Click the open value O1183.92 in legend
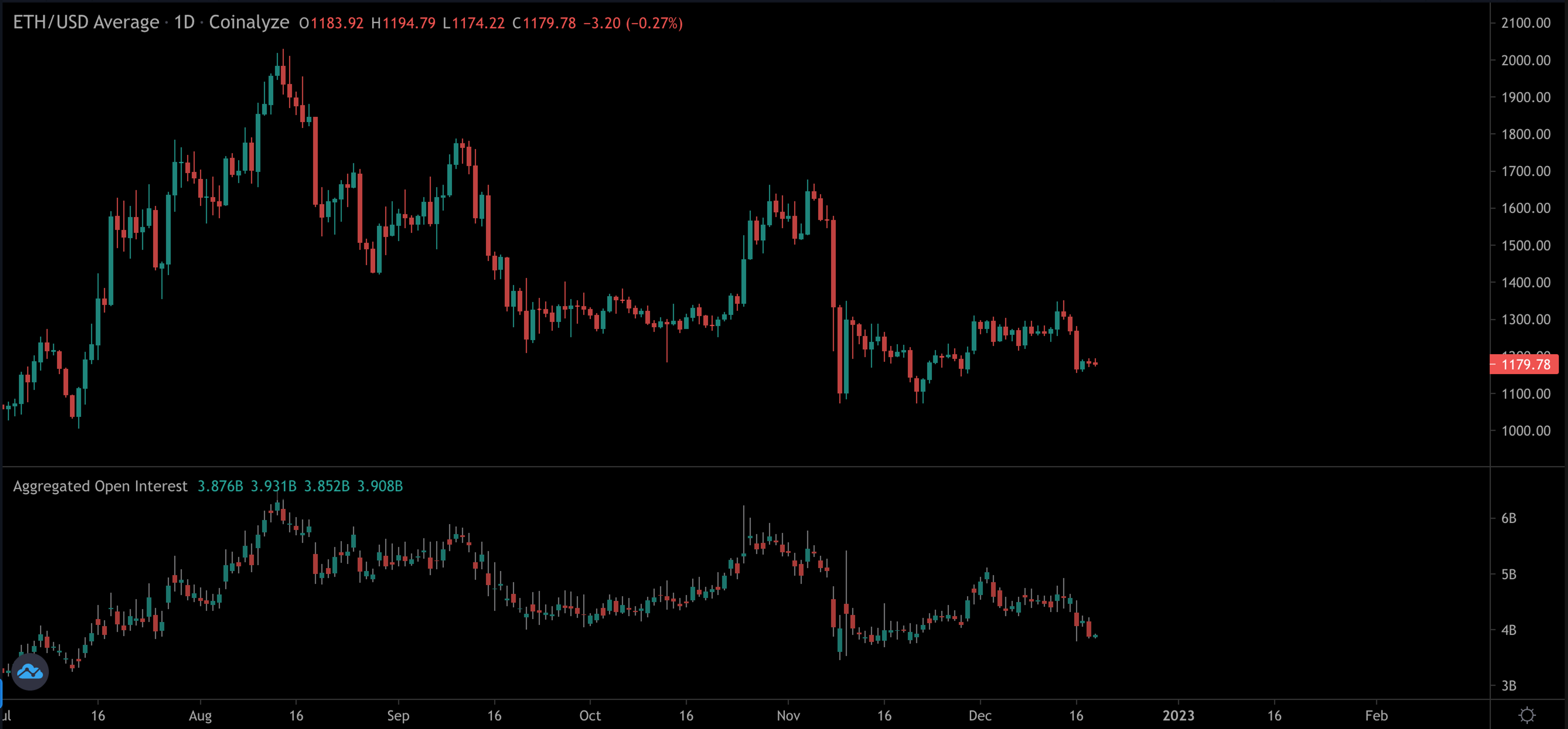This screenshot has height=729, width=1568. point(331,23)
